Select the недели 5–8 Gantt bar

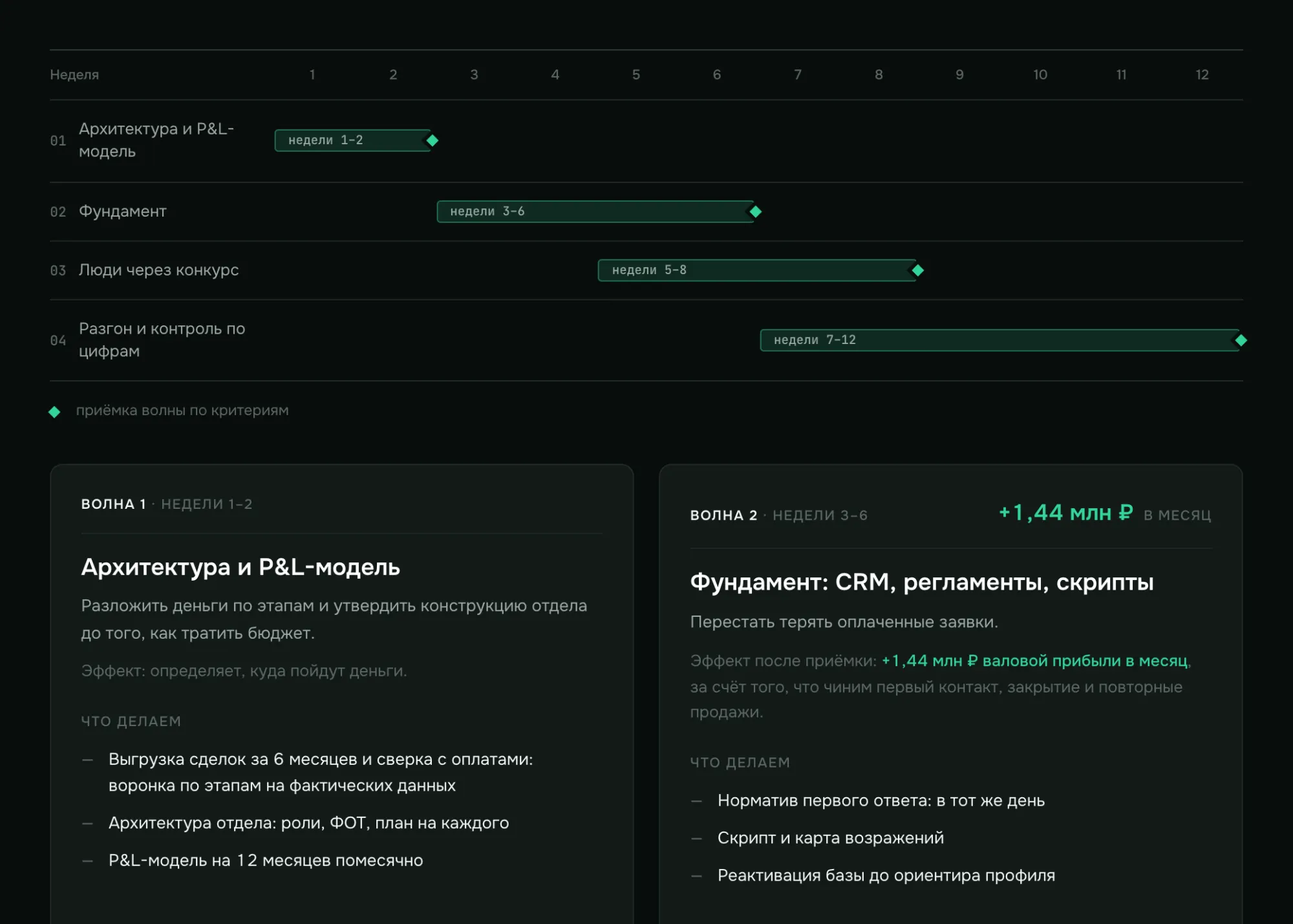point(757,270)
